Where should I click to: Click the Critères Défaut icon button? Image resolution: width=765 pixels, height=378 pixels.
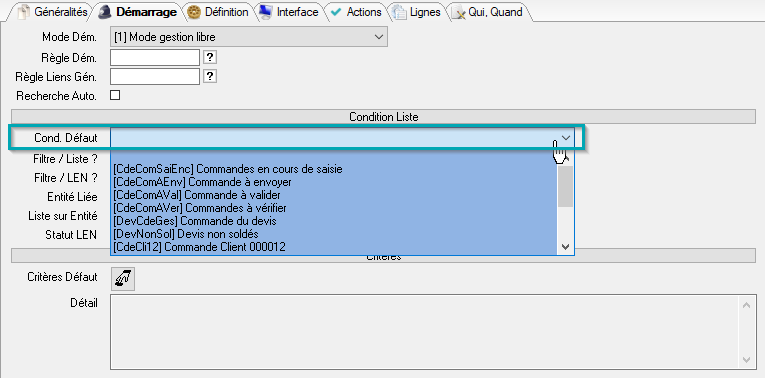(123, 279)
